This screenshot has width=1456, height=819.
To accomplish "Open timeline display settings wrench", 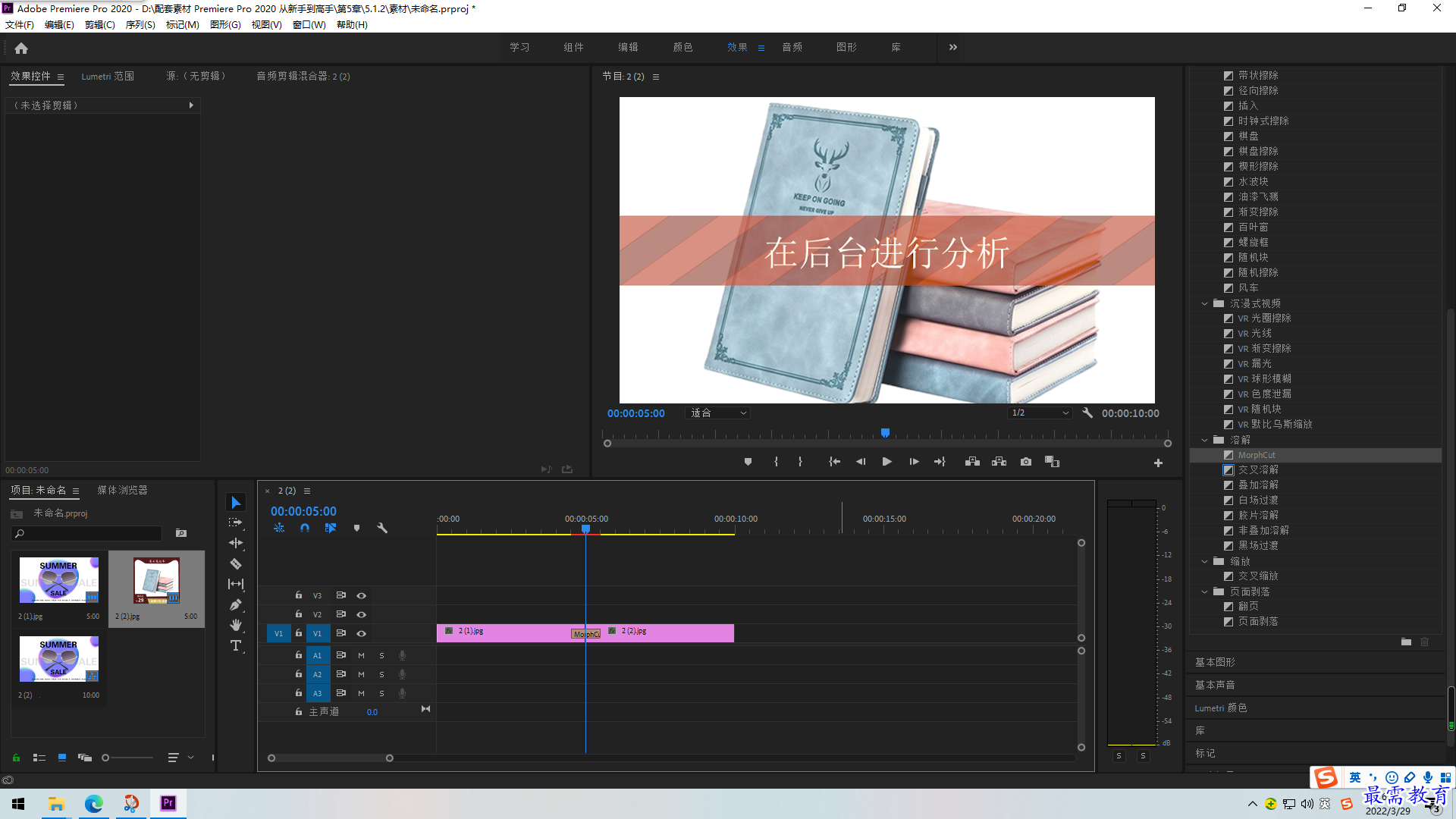I will 382,528.
